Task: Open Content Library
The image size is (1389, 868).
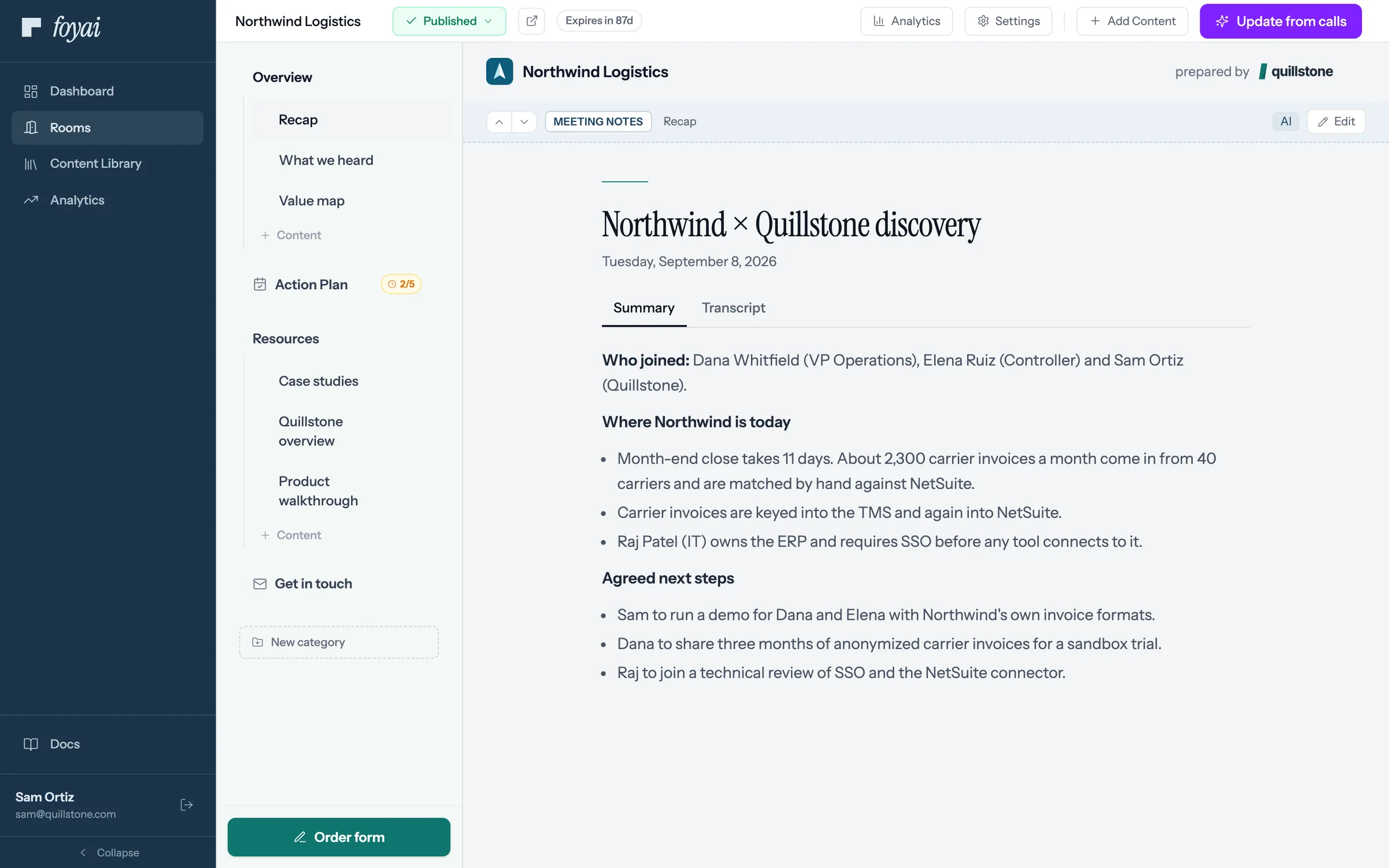Action: point(107,164)
